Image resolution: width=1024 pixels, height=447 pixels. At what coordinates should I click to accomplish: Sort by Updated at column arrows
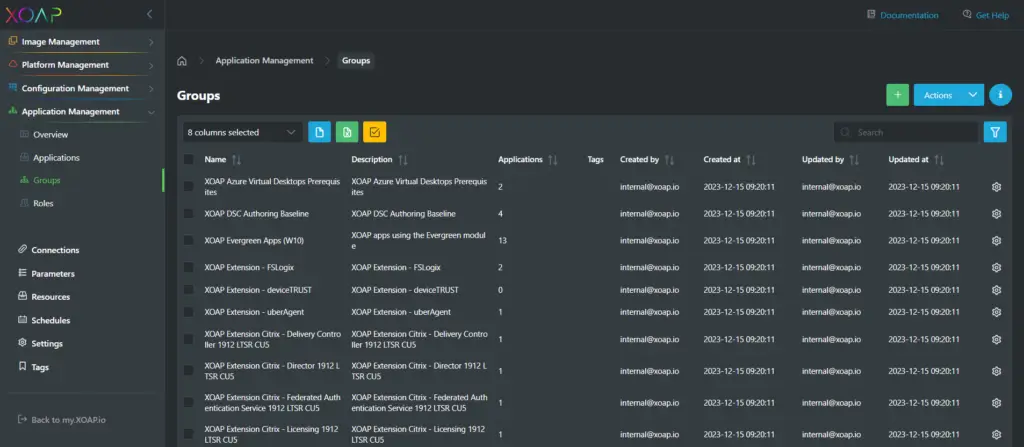939,159
